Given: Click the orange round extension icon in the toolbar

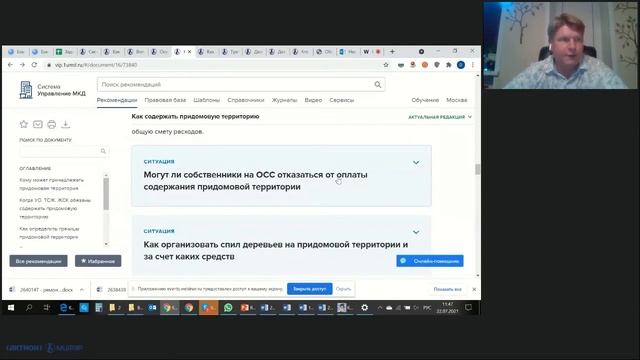Looking at the screenshot, I should point(425,65).
